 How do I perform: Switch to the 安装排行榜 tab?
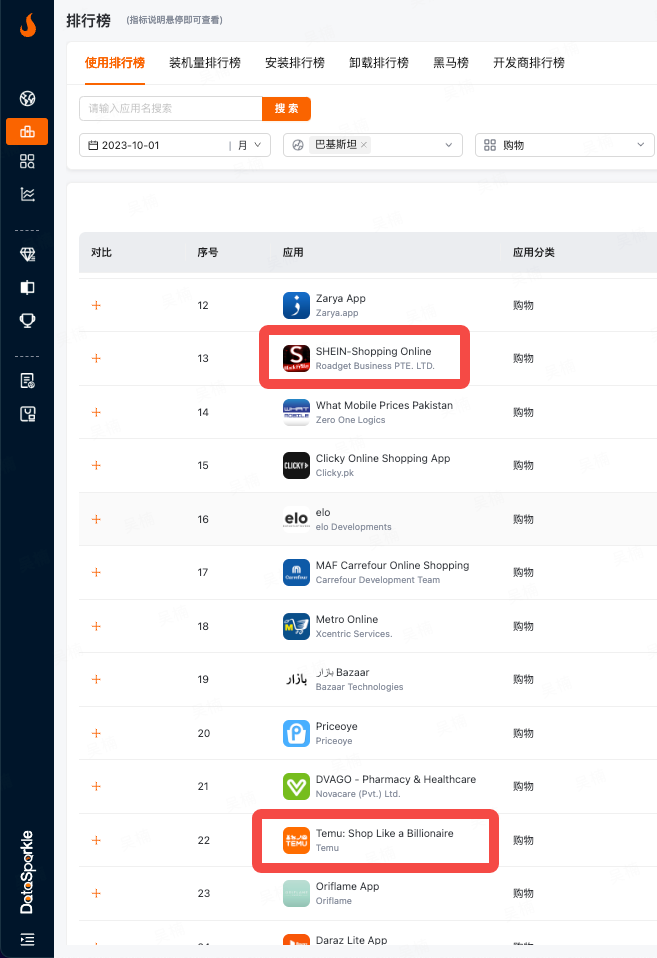[x=295, y=63]
